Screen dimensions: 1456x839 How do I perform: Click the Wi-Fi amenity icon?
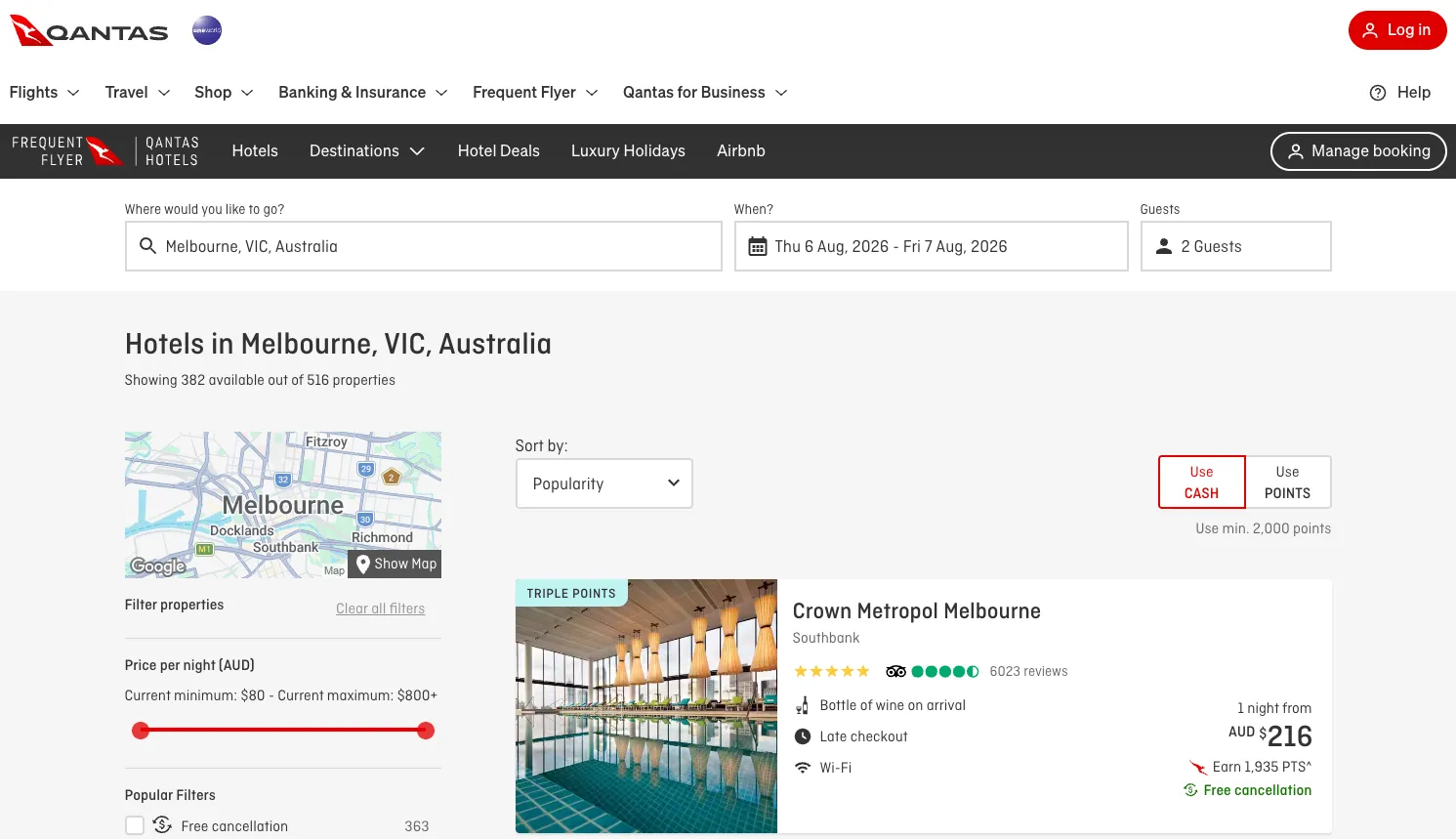tap(803, 768)
